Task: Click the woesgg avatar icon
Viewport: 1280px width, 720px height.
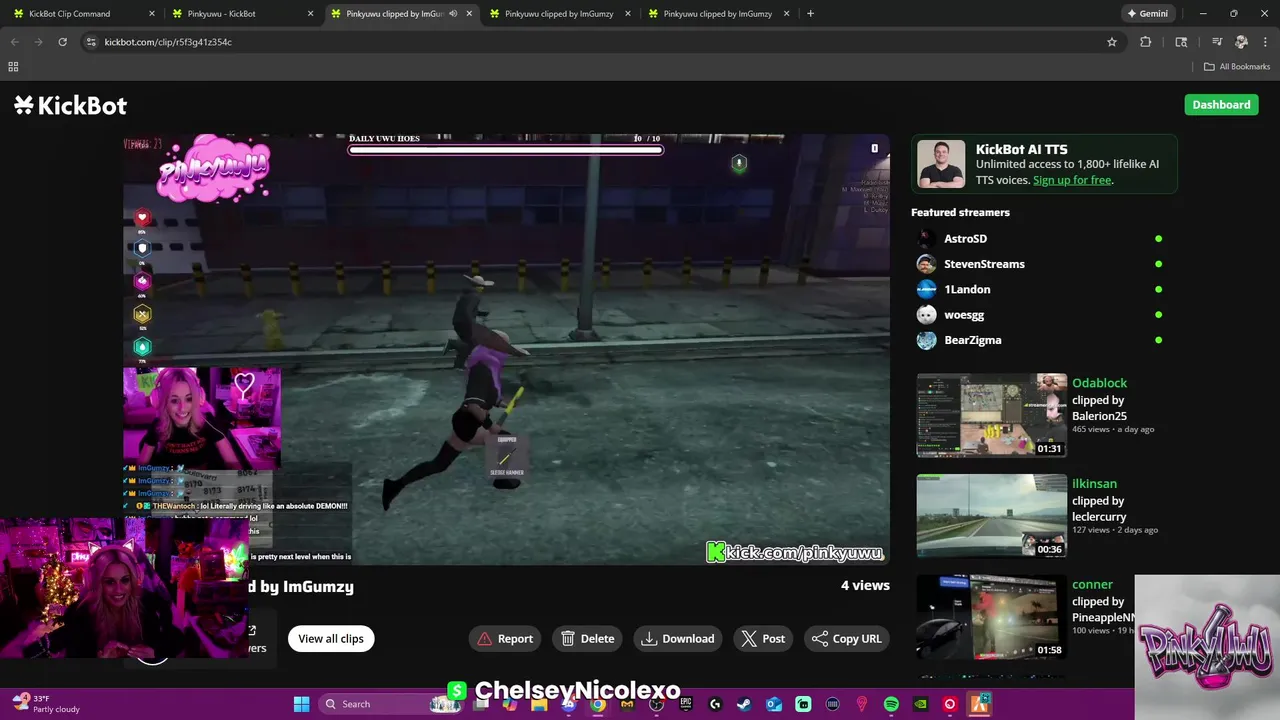Action: 926,315
